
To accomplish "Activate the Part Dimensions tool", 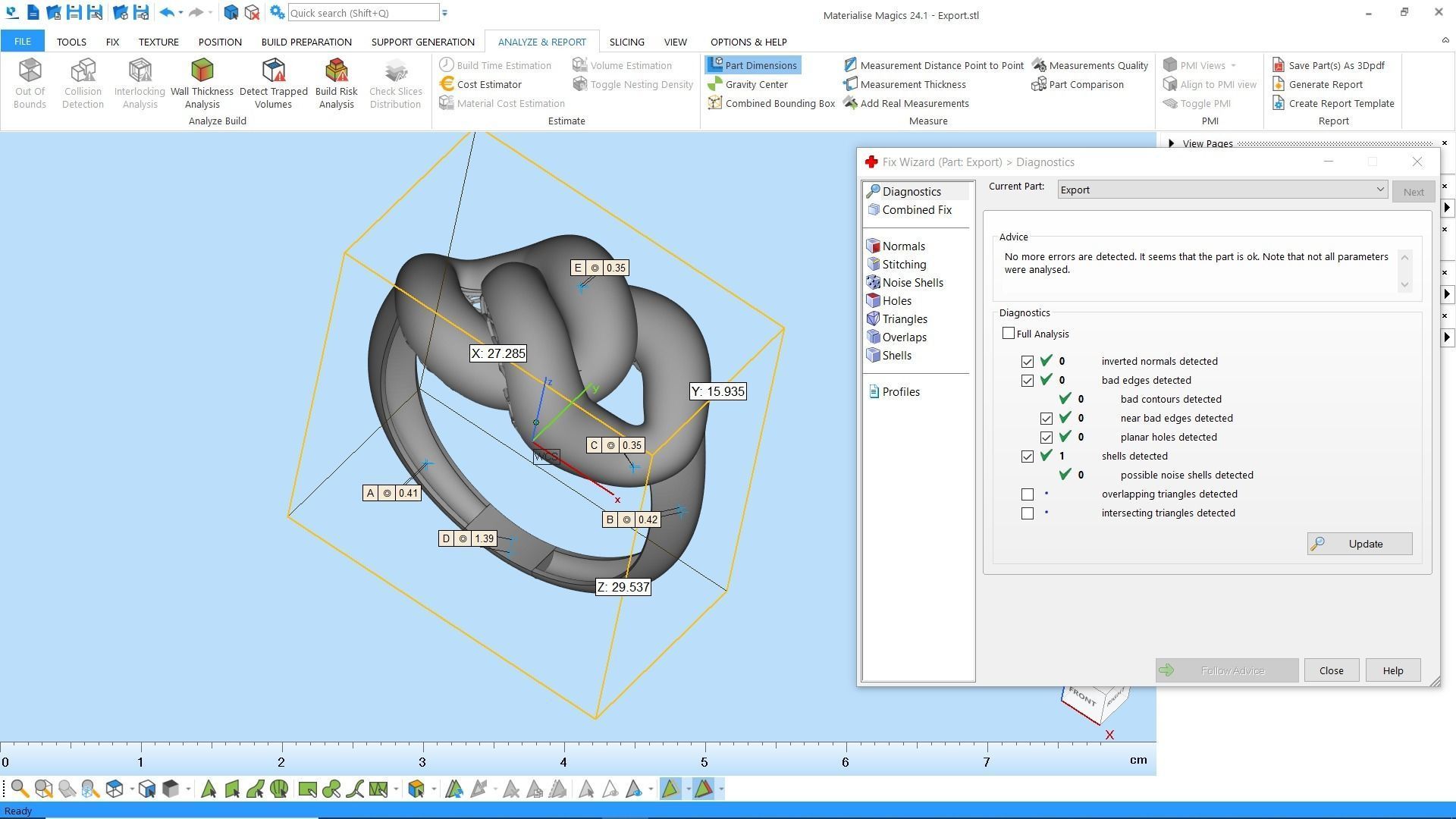I will click(752, 65).
